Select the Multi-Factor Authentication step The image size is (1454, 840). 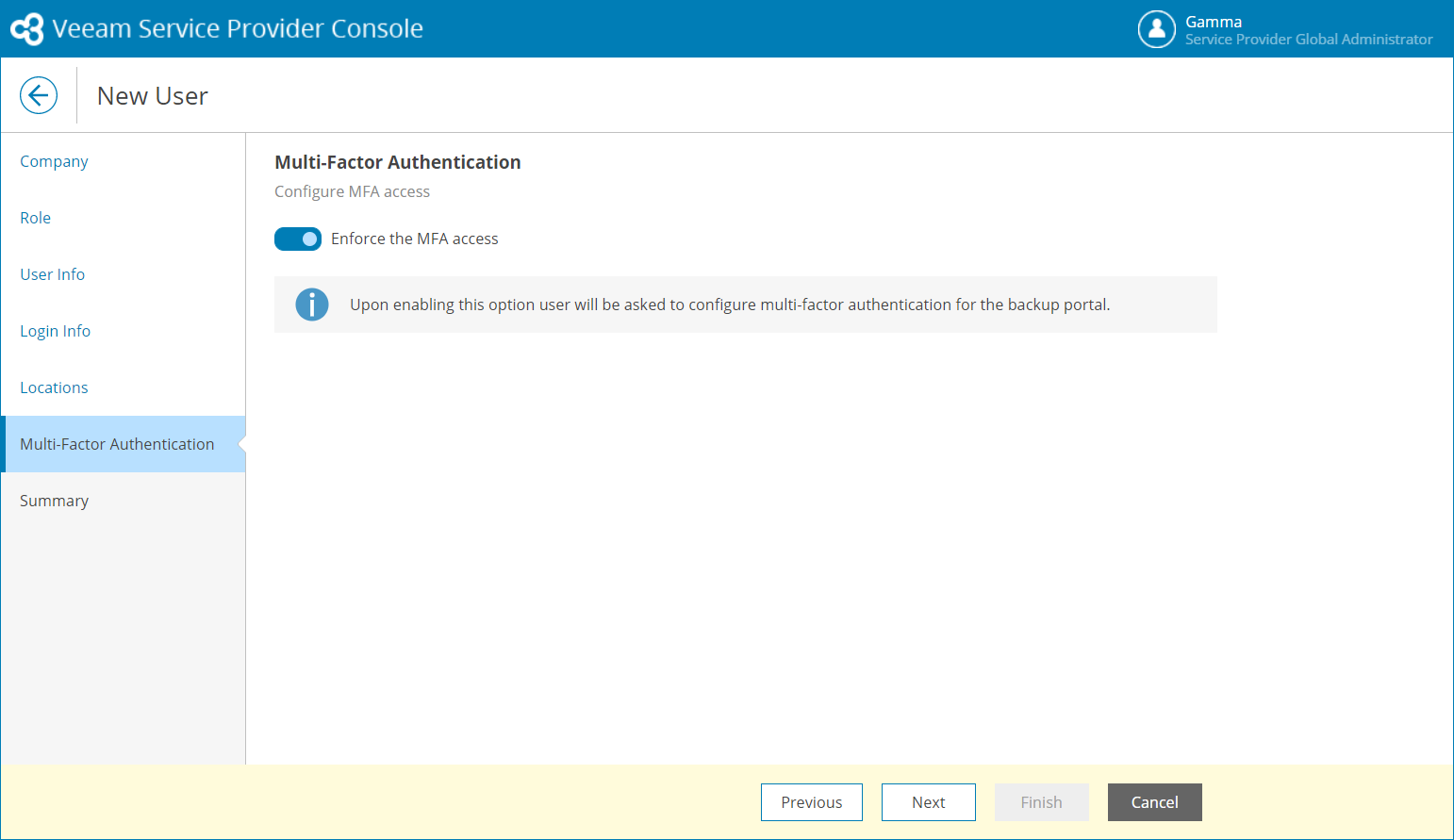click(x=117, y=444)
